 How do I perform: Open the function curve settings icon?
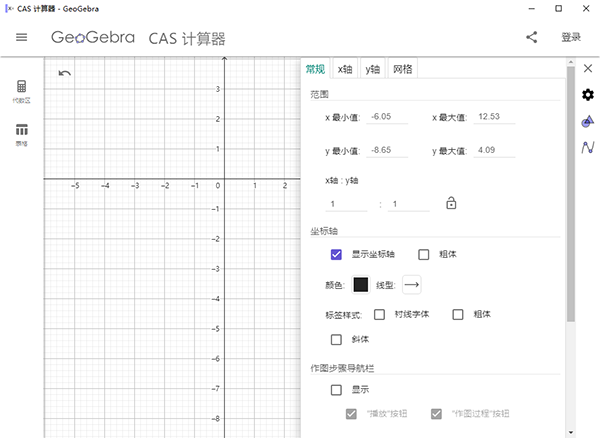588,148
